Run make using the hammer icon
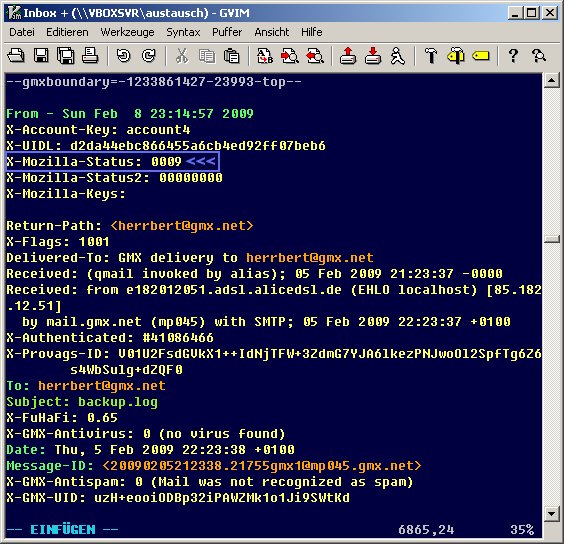This screenshot has height=544, width=564. point(431,56)
